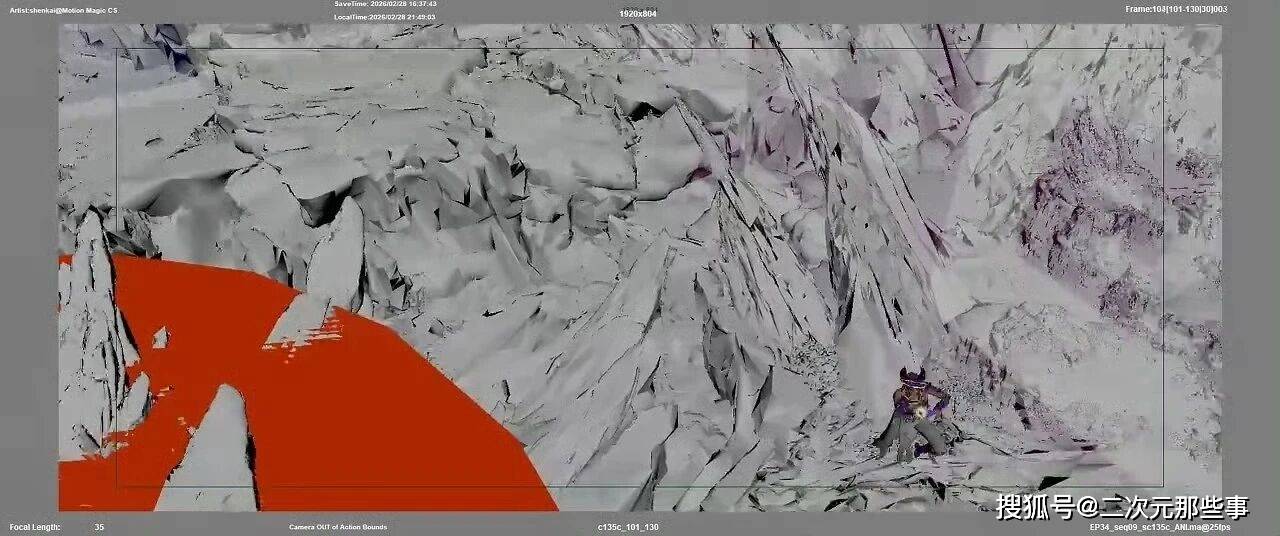1280x536 pixels.
Task: Click the EP34_seq09_sc135c_ANI.ma@25fps file label
Action: point(1160,527)
